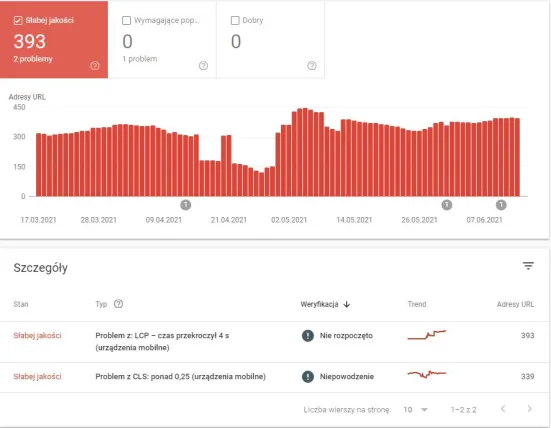Click the trend sparkline in LCP row
551x428 pixels.
pyautogui.click(x=427, y=335)
